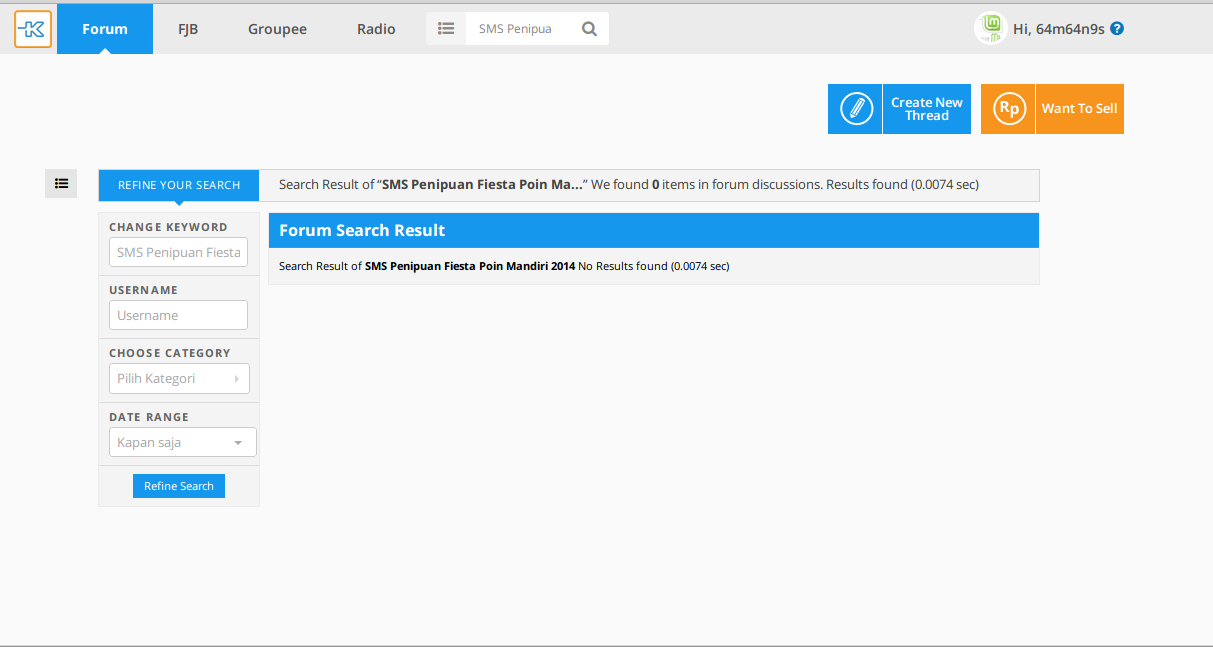Screen dimensions: 1213x647
Task: Click the Kaskus logo icon
Action: (x=33, y=29)
